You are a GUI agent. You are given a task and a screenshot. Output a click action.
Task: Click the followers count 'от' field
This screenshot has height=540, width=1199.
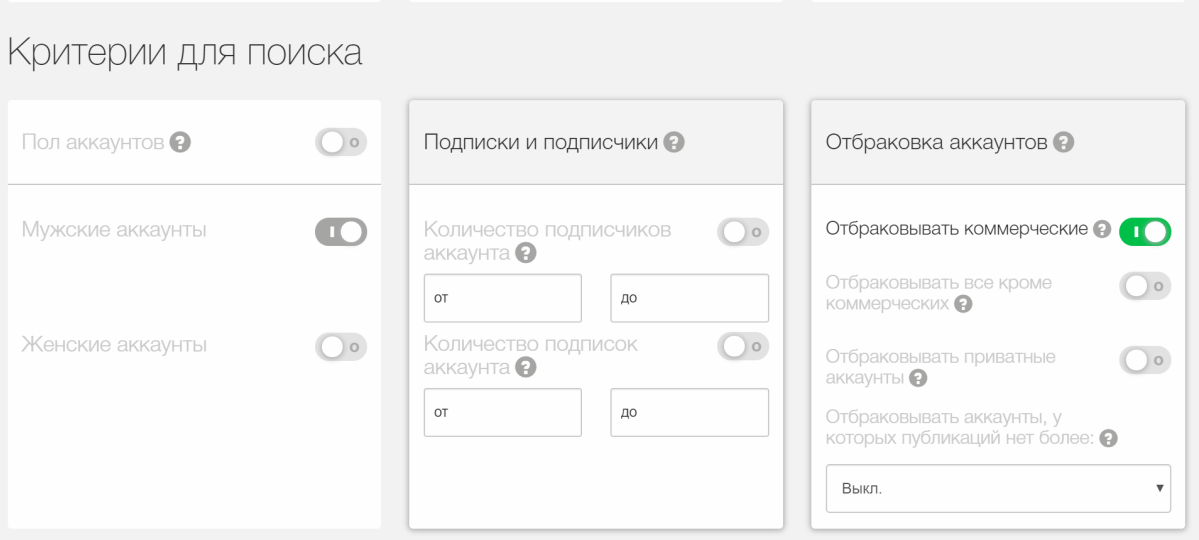[502, 298]
